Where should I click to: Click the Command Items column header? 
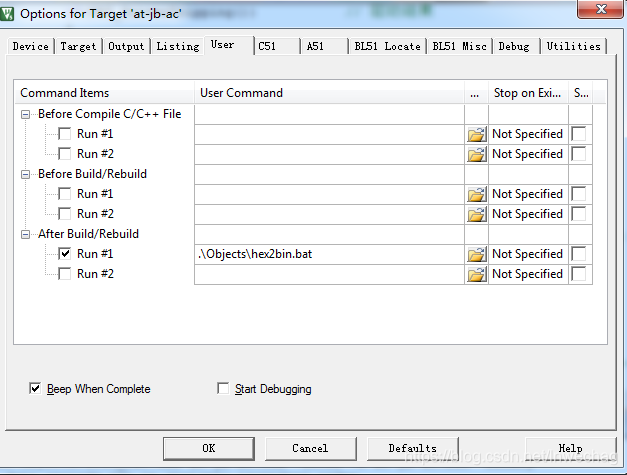104,93
